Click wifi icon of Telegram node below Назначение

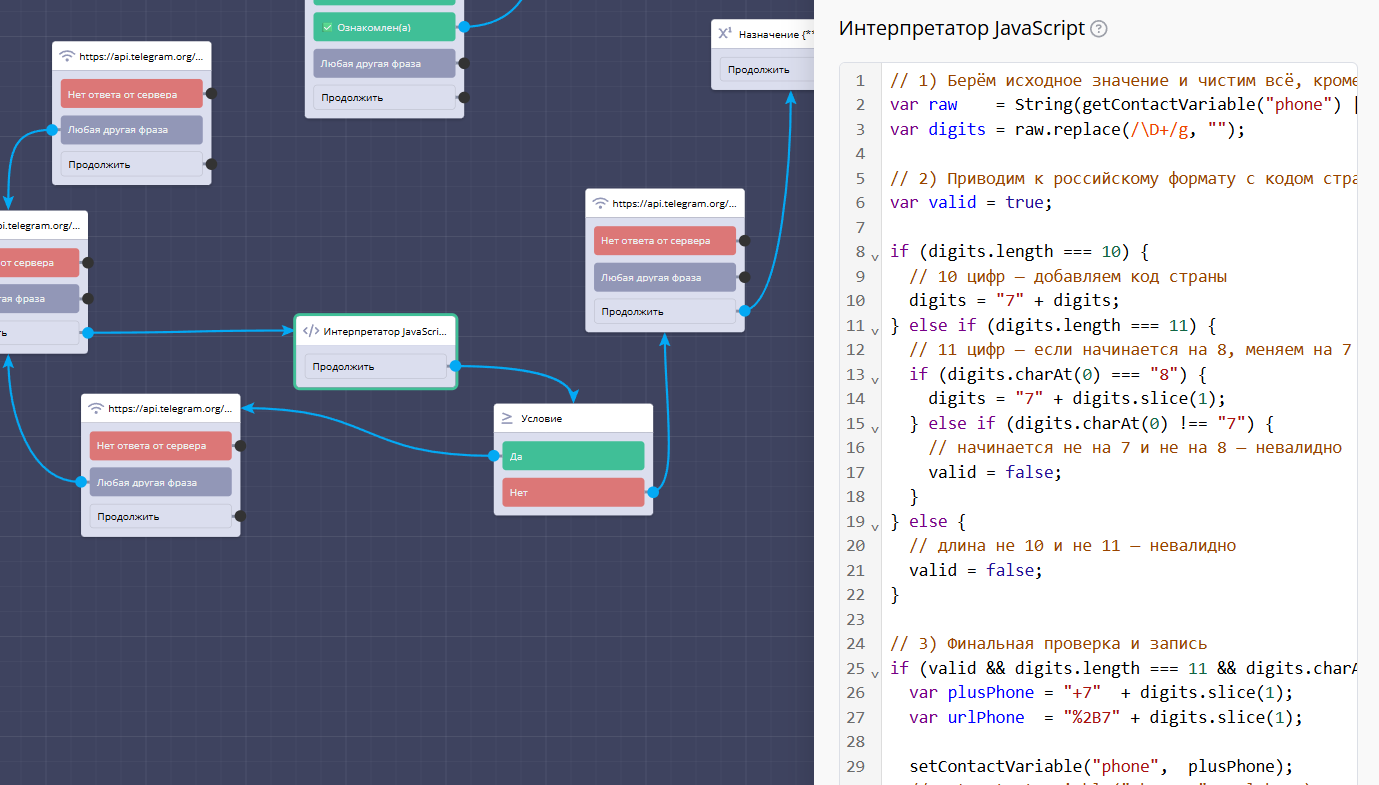click(600, 203)
